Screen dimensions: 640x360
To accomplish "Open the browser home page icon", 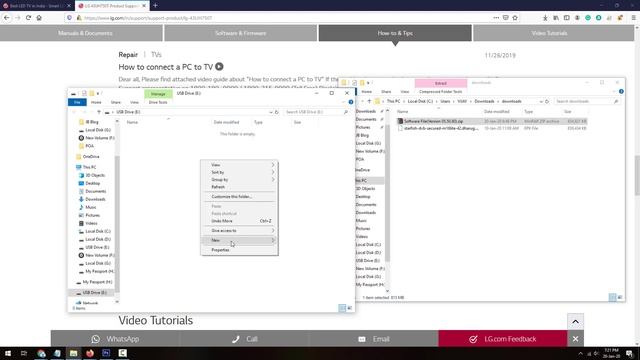I will tap(39, 18).
